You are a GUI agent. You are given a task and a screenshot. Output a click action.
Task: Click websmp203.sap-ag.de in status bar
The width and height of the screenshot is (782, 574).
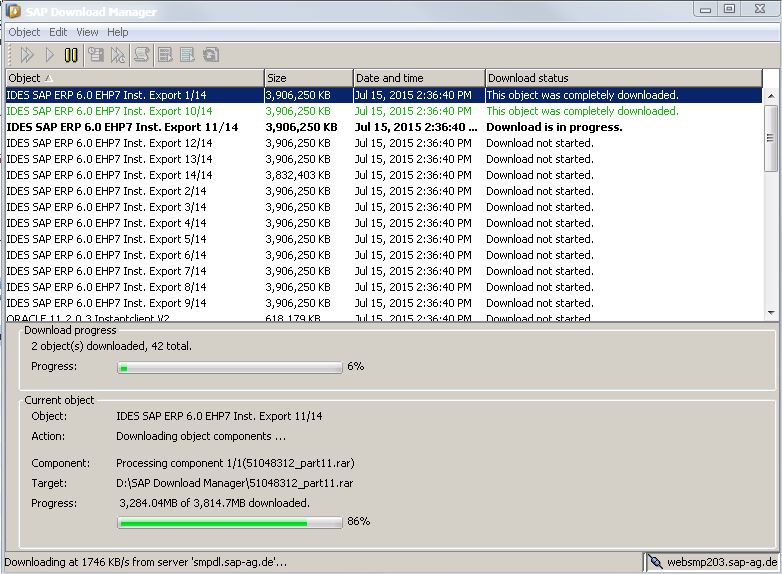pyautogui.click(x=722, y=562)
